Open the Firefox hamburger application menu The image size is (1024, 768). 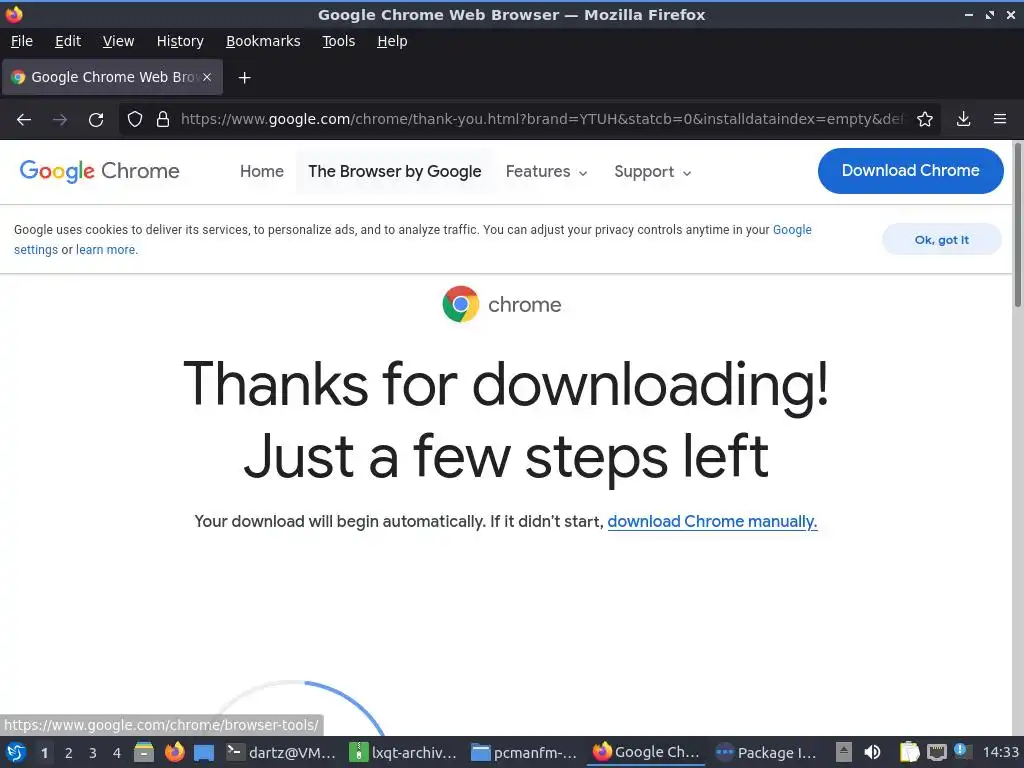click(1000, 120)
